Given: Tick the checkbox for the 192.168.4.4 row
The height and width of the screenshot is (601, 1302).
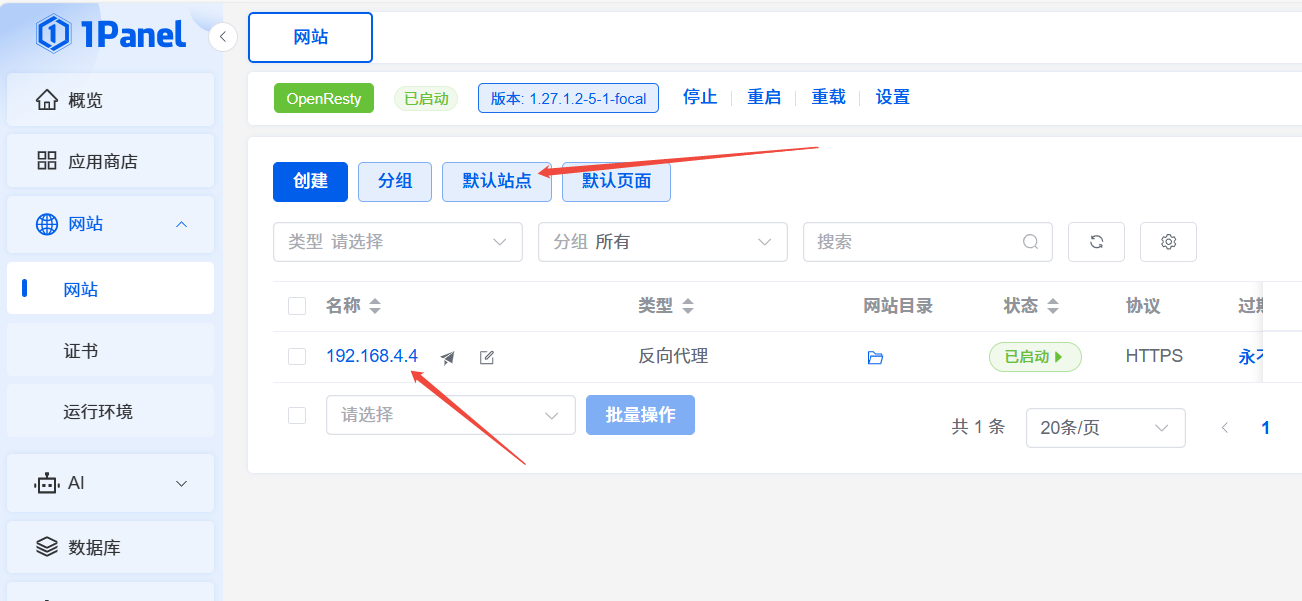Looking at the screenshot, I should (297, 356).
